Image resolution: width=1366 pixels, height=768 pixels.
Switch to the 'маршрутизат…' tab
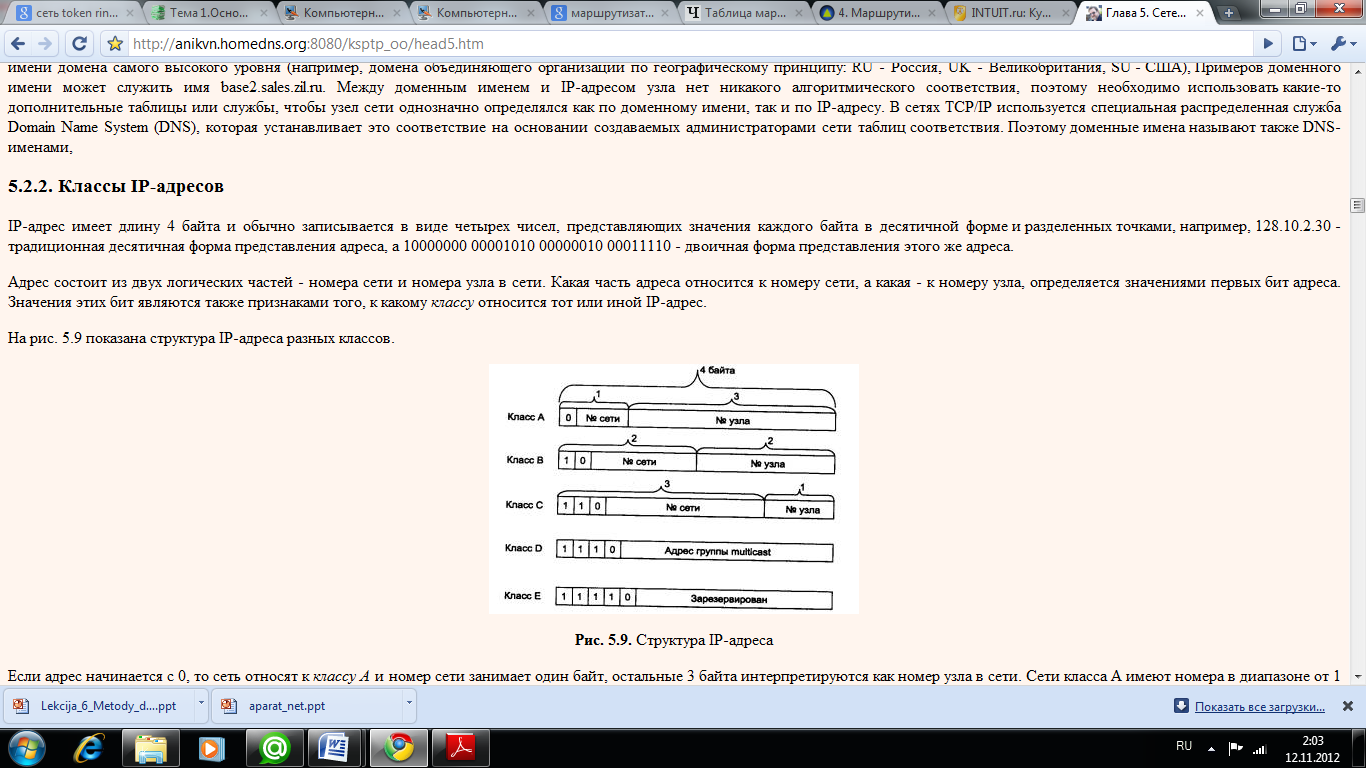[x=610, y=13]
